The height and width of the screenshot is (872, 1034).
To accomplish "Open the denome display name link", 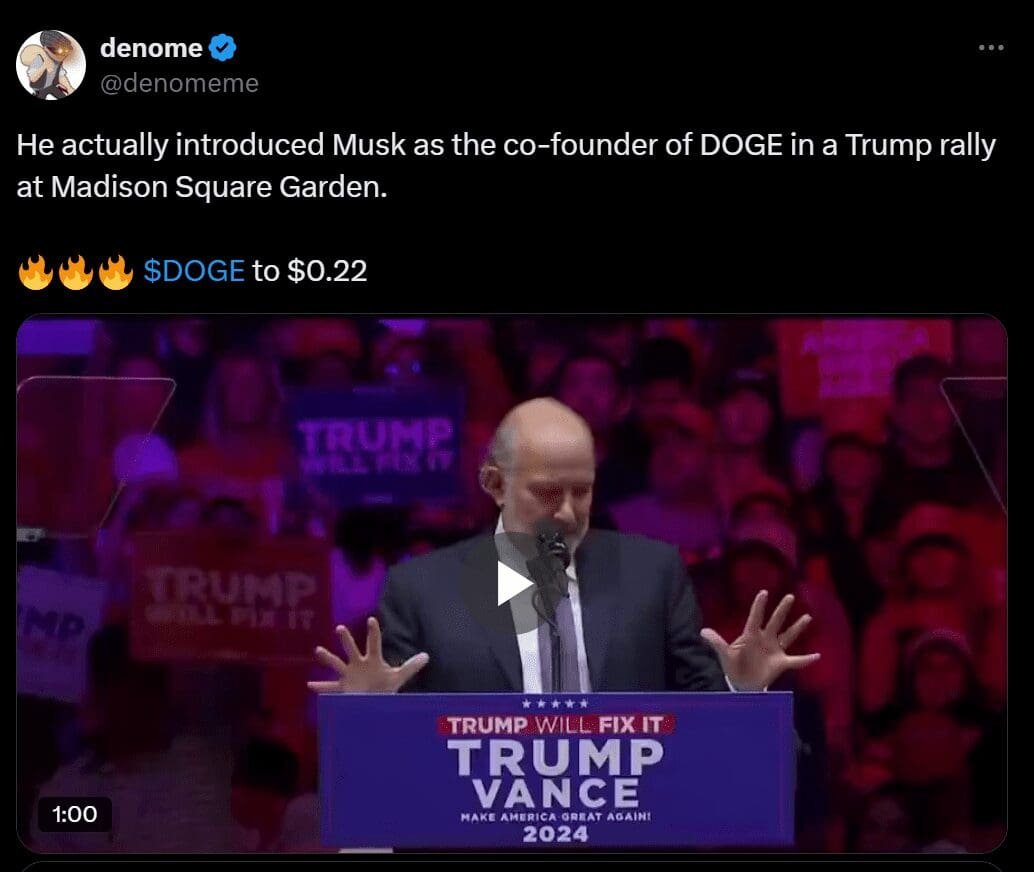I will point(151,47).
